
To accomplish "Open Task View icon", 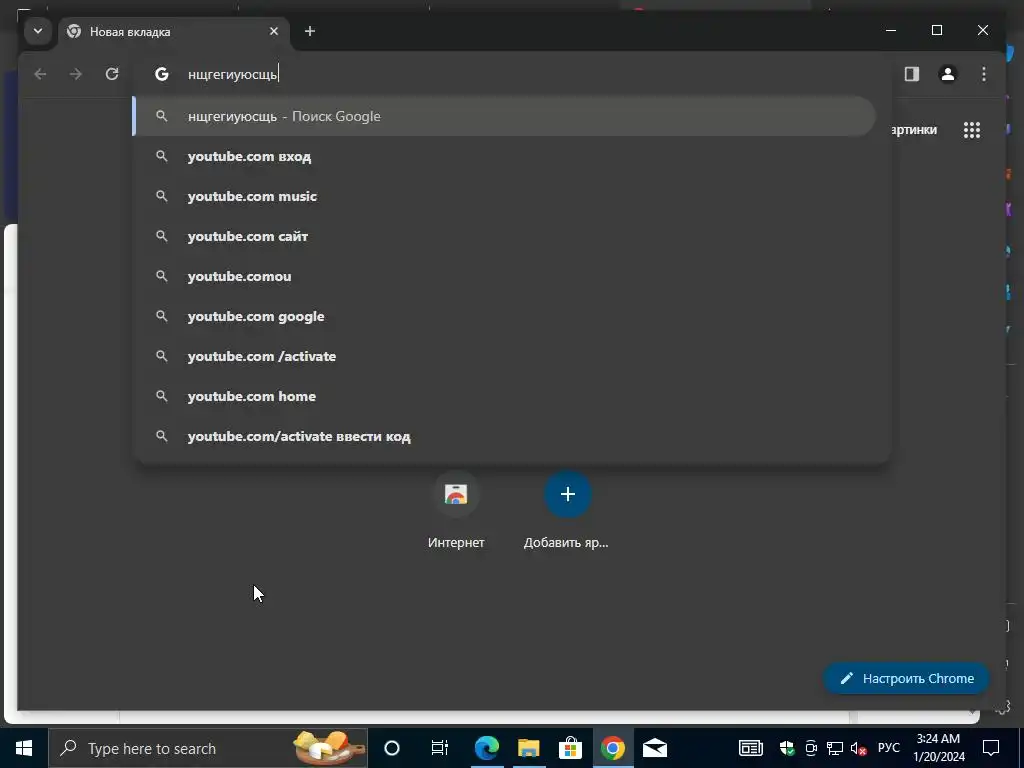I will pyautogui.click(x=440, y=748).
